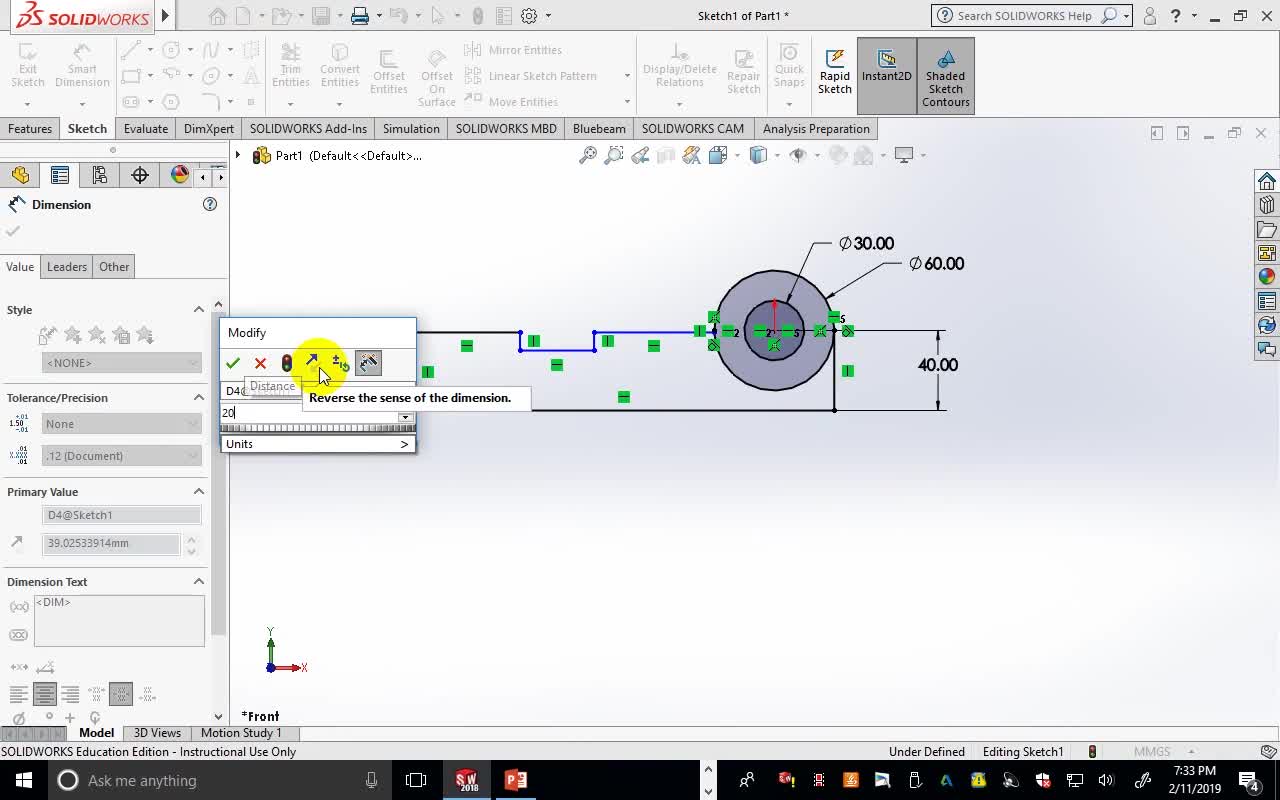Open Dimension help question mark

click(x=210, y=204)
